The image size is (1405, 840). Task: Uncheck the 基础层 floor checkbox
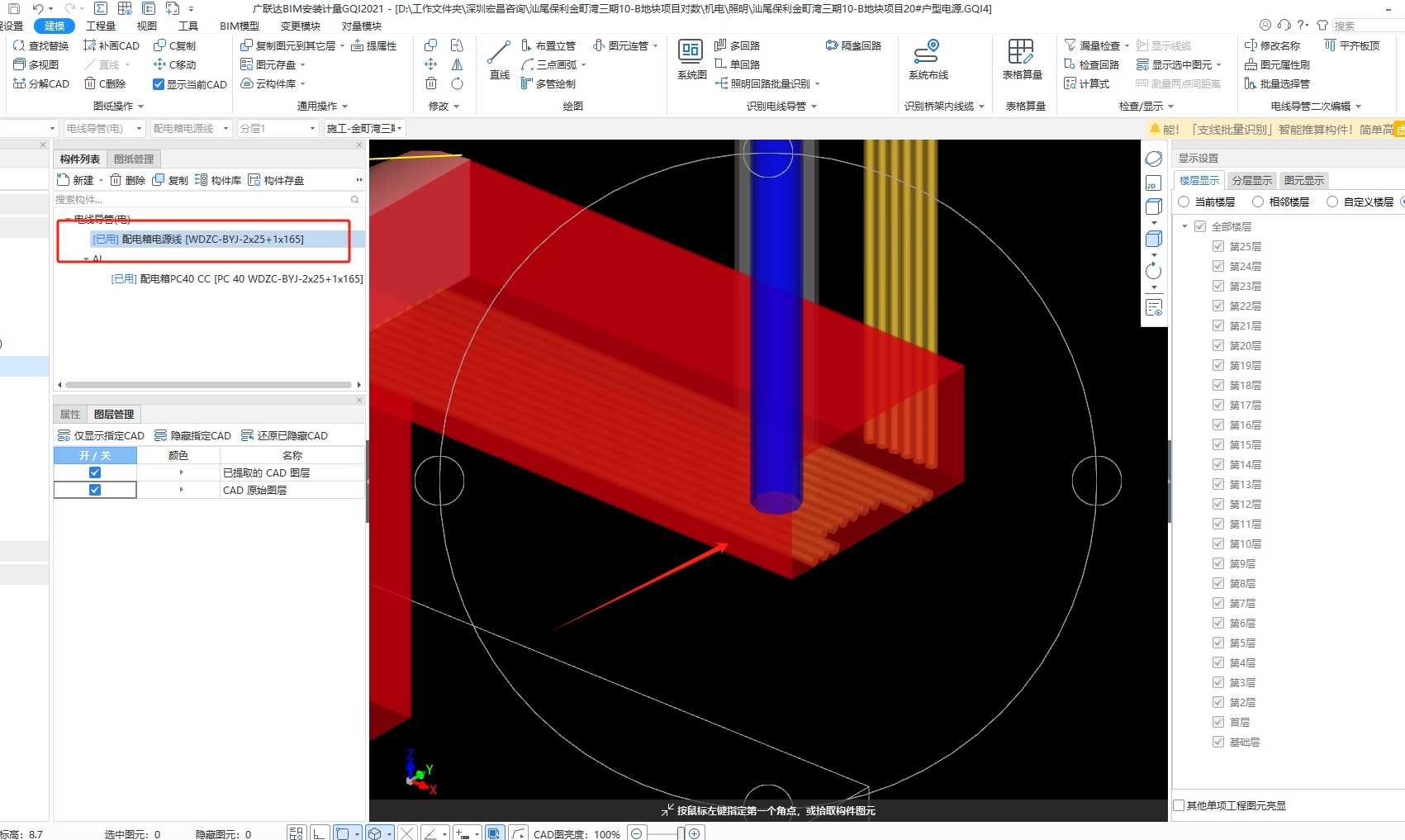coord(1218,742)
